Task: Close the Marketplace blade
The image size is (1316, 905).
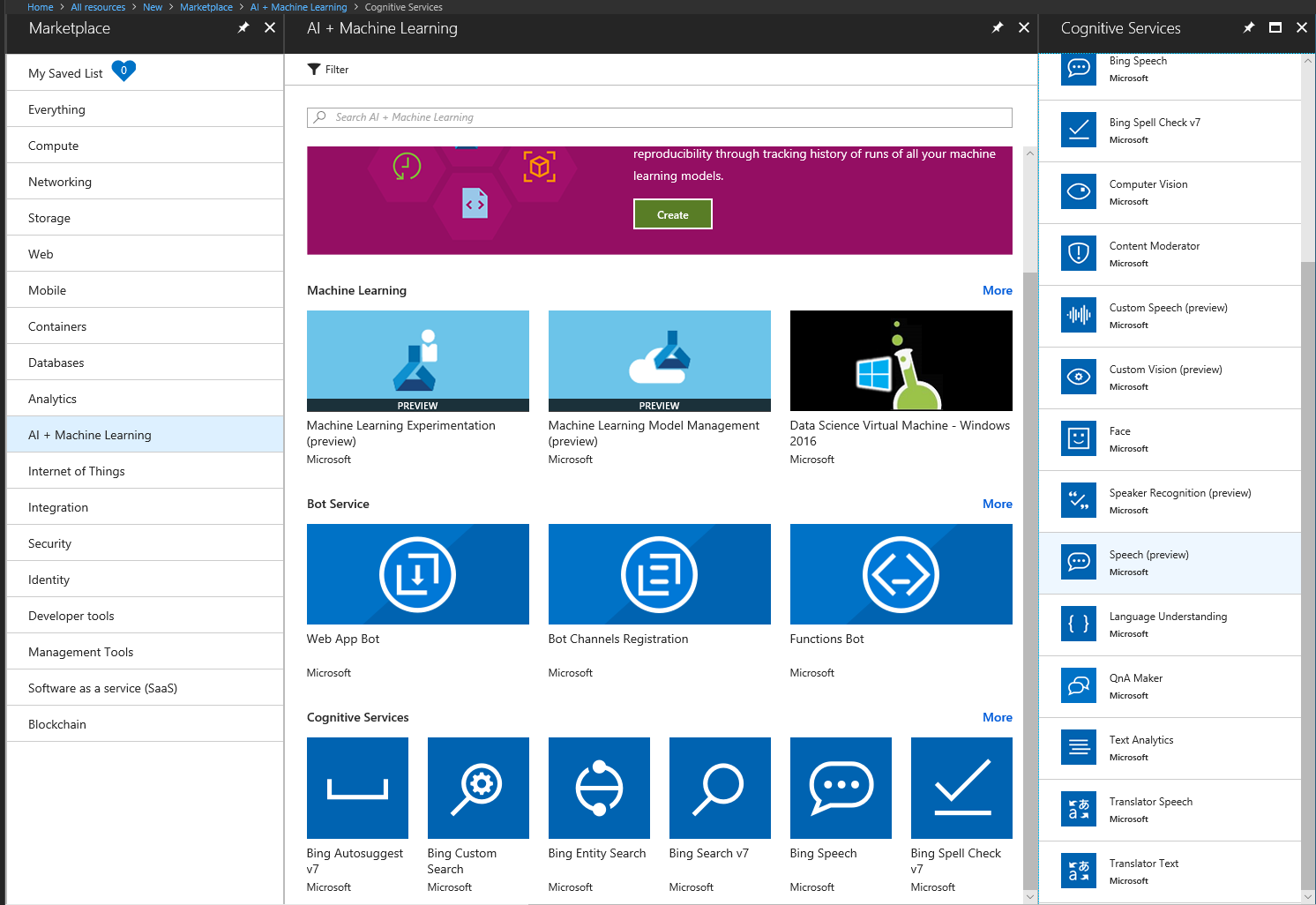Action: [270, 27]
